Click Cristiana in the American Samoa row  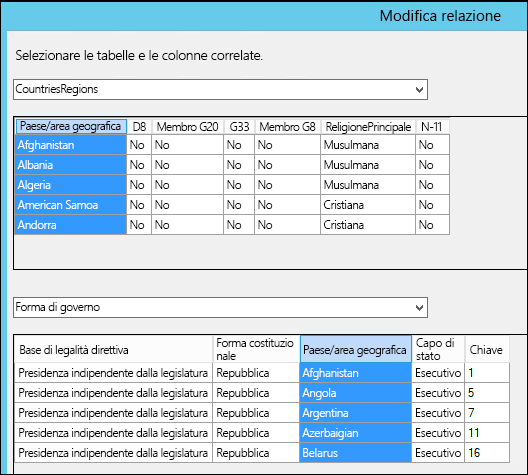(368, 205)
